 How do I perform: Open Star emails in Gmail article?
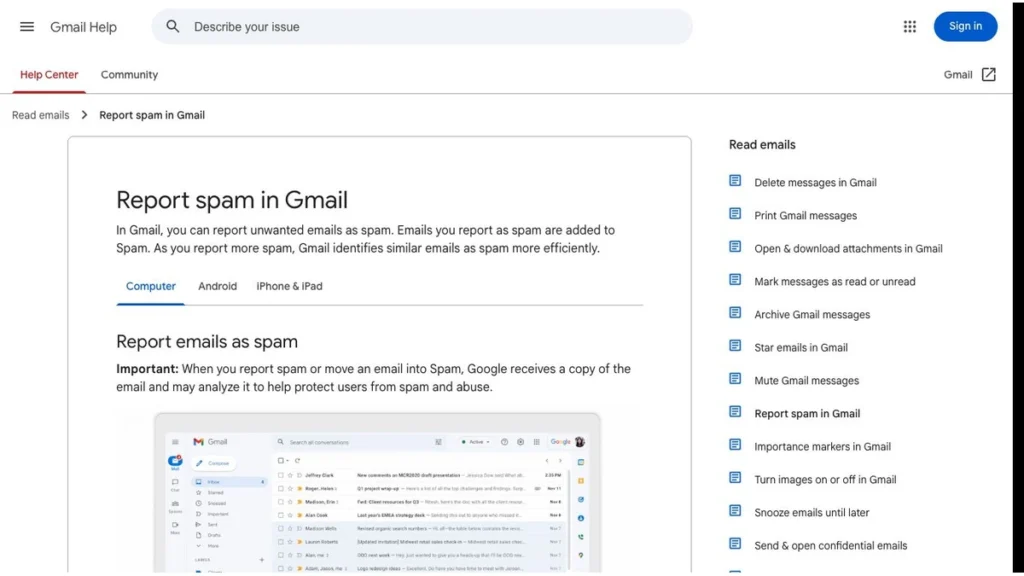(801, 347)
